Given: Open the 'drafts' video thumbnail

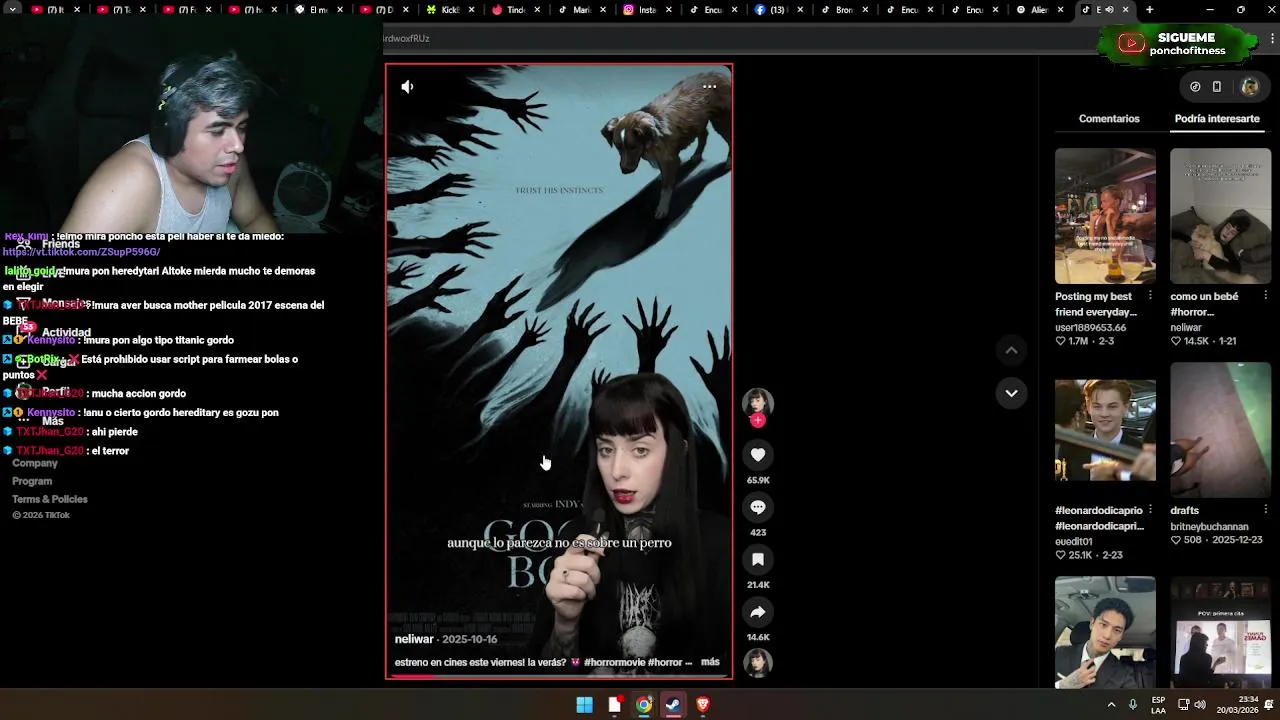Looking at the screenshot, I should tap(1221, 430).
